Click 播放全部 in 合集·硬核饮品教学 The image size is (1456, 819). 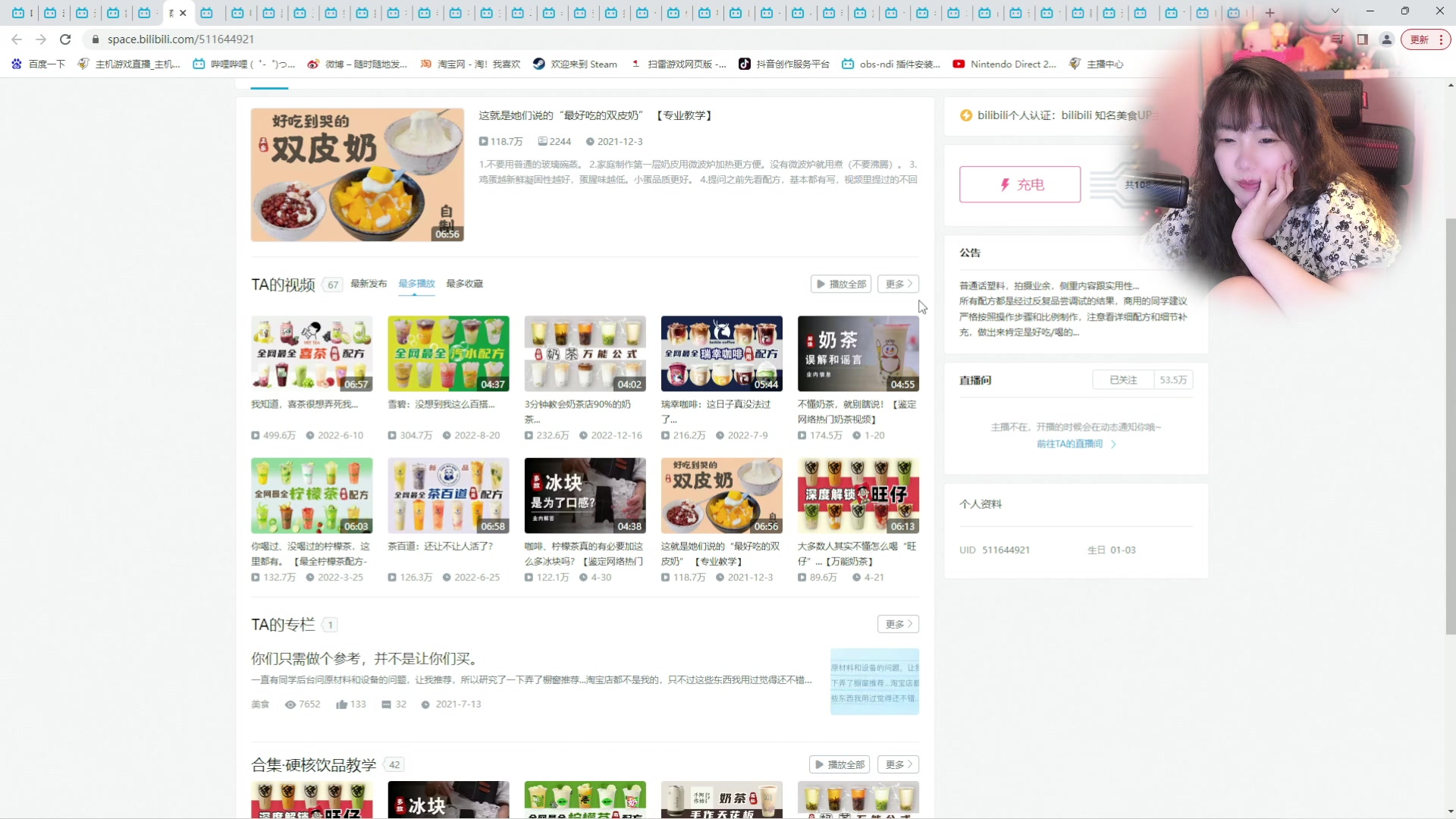point(839,764)
